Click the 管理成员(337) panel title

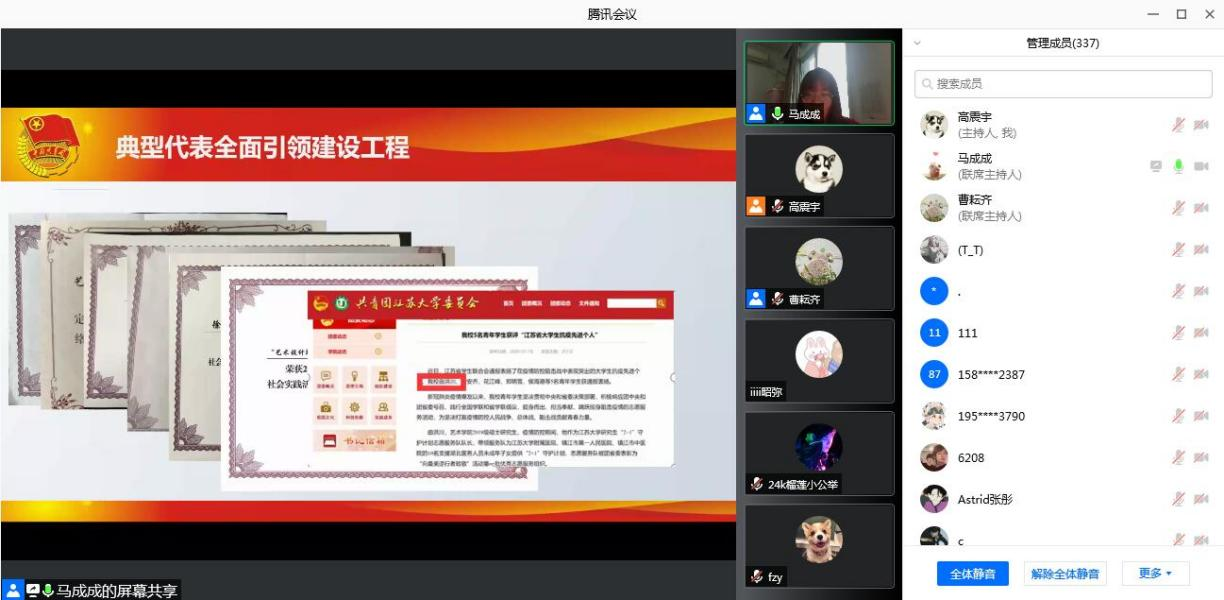pos(1063,44)
